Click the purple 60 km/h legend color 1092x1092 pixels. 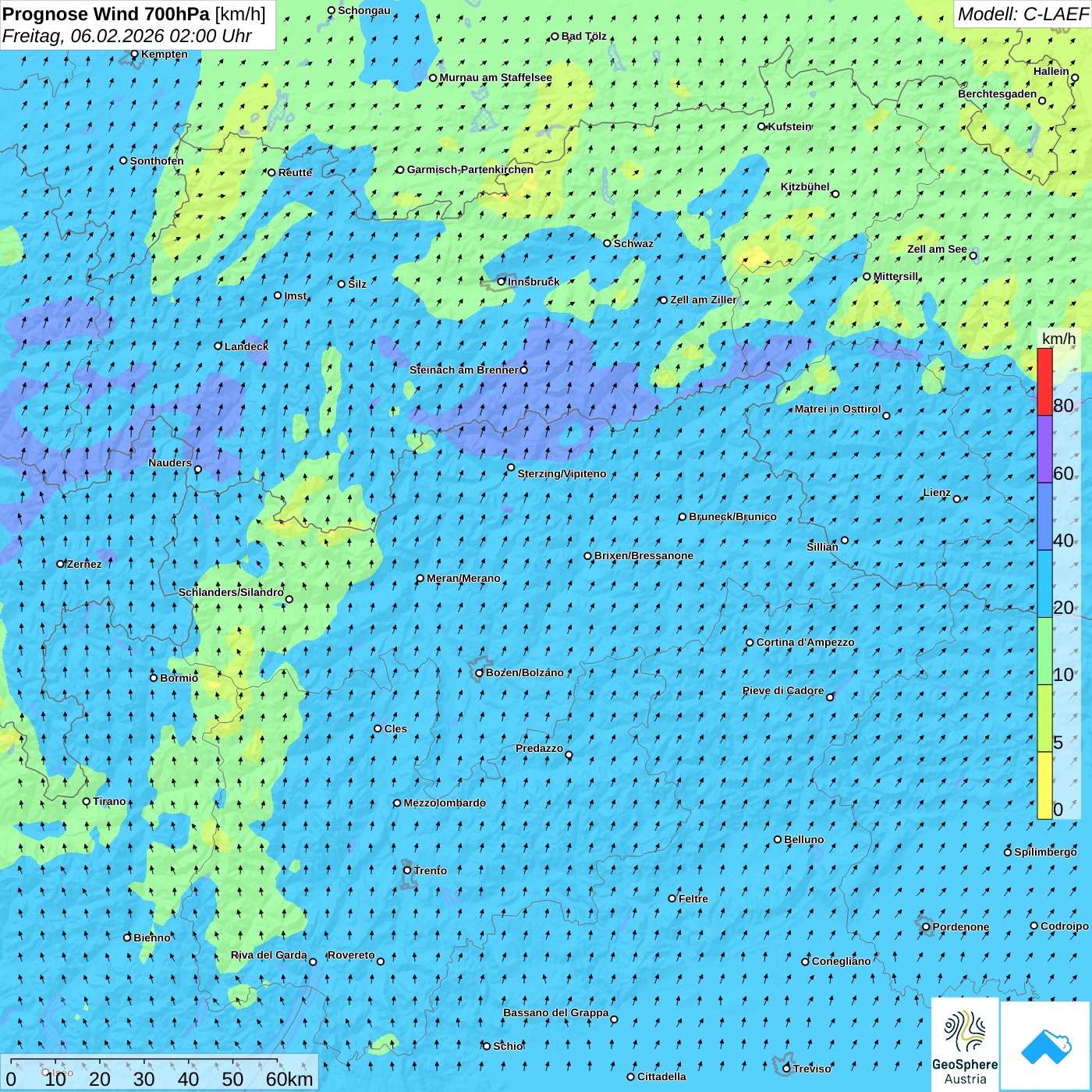click(x=1044, y=449)
